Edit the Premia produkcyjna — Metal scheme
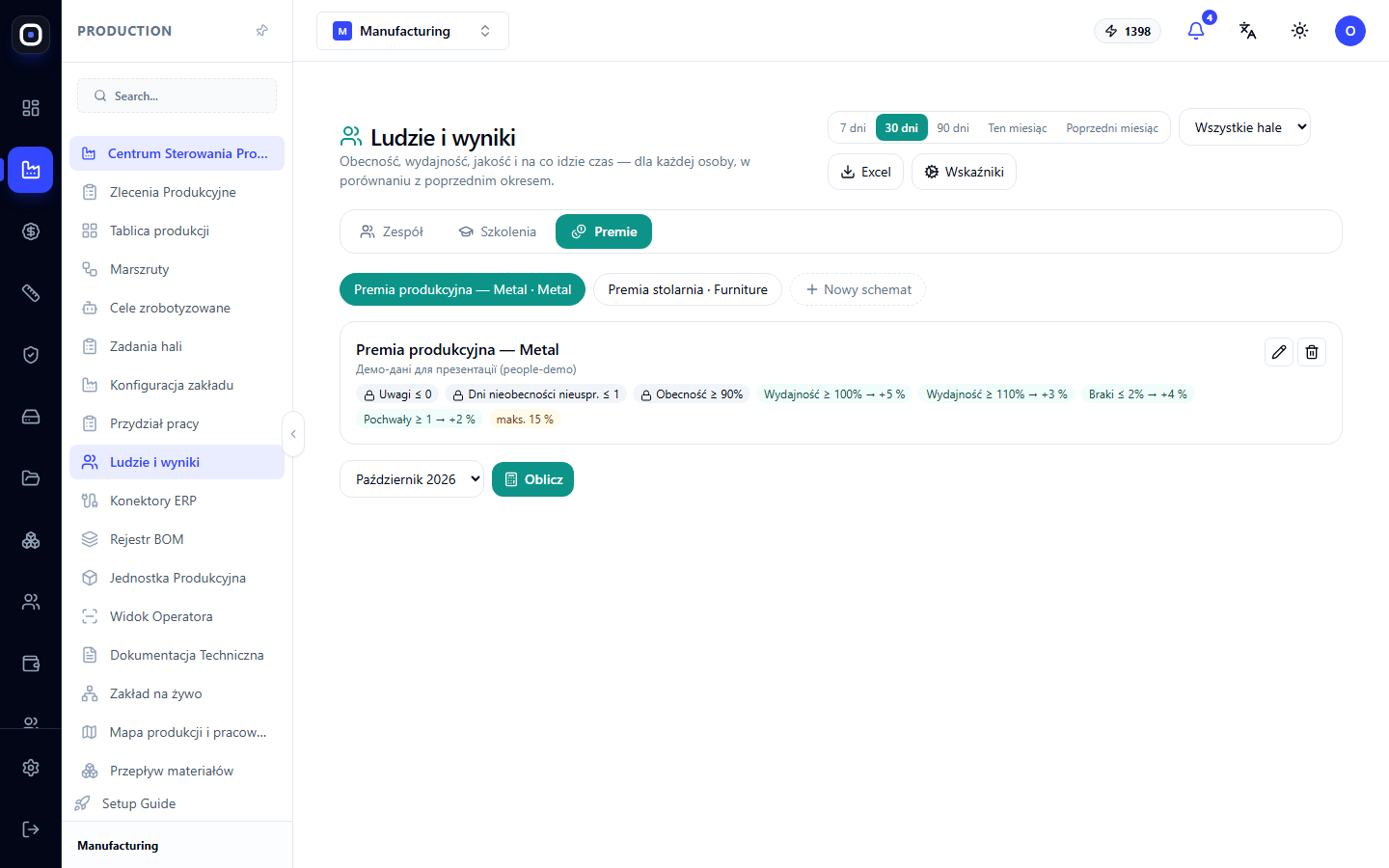Viewport: 1389px width, 868px height. pos(1279,352)
